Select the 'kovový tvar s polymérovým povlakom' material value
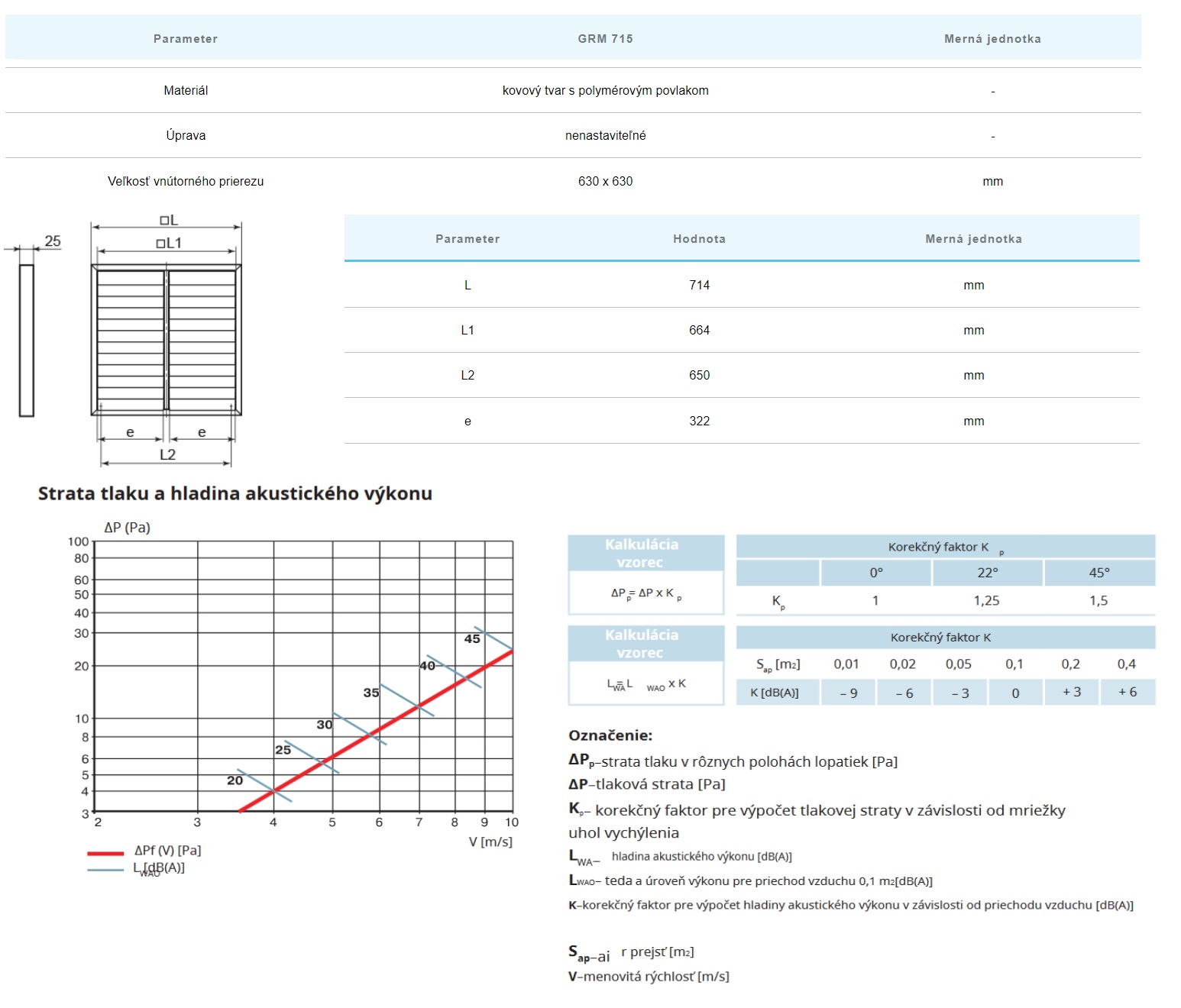Viewport: 1181px width, 1008px height. pyautogui.click(x=605, y=91)
